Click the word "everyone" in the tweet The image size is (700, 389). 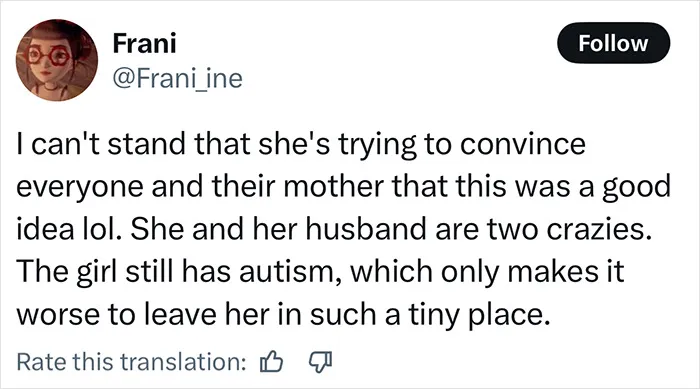79,188
